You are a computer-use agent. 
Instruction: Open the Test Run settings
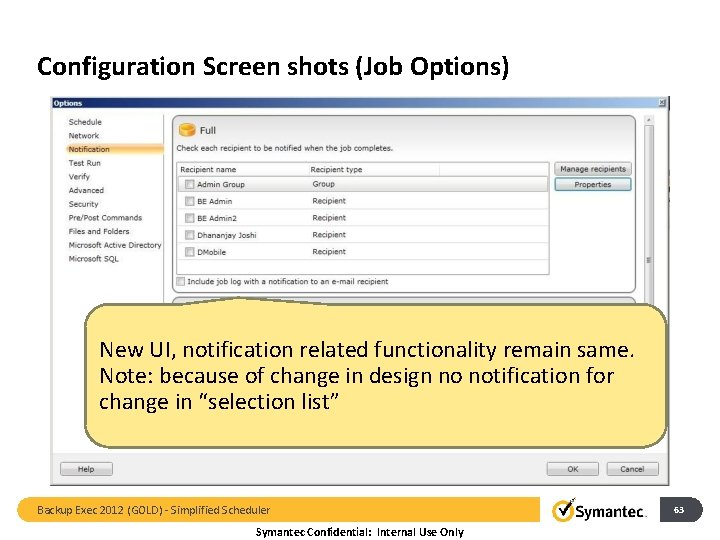point(84,163)
